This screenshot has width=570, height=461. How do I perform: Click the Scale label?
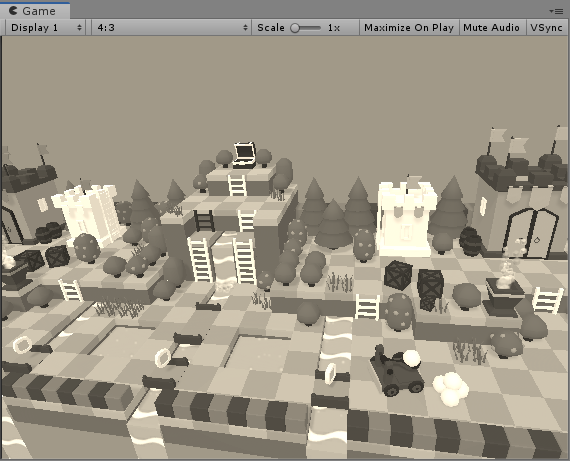pos(271,28)
